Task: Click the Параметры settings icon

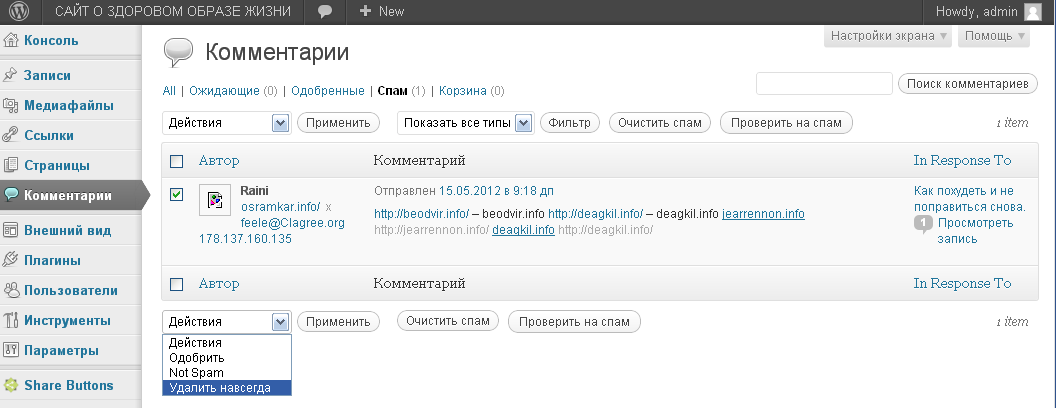Action: click(x=11, y=350)
